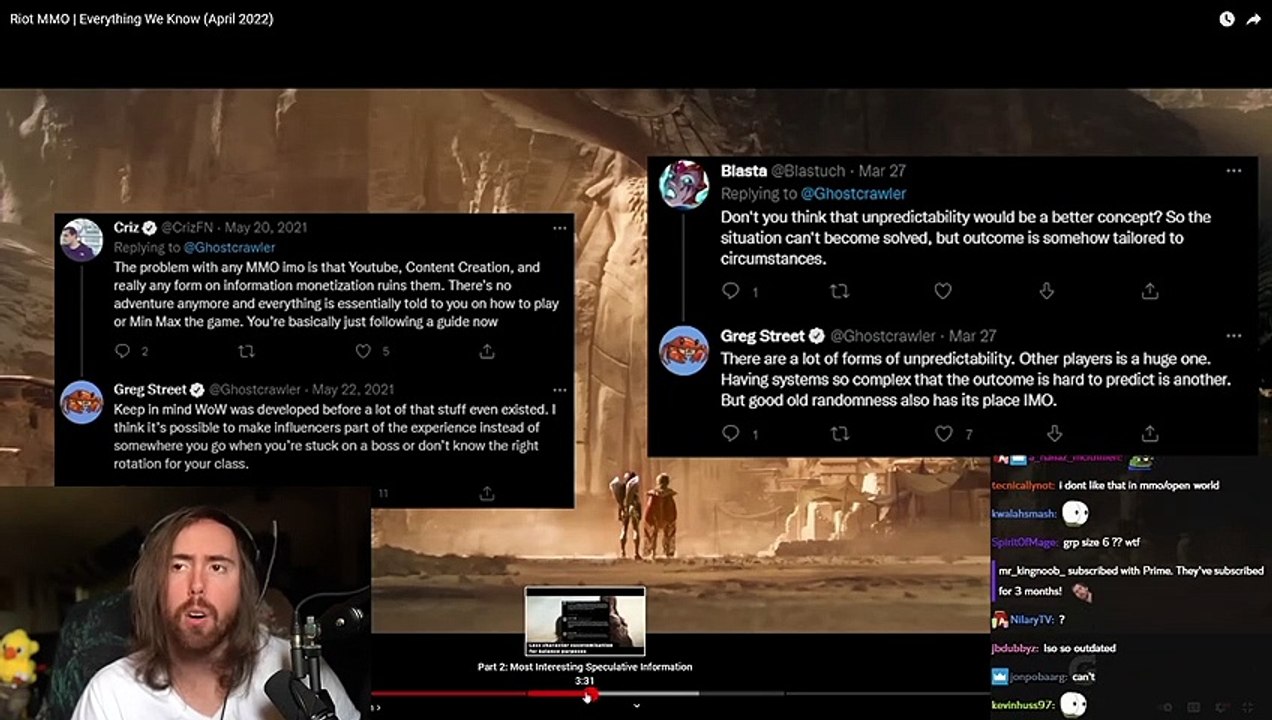Share Criz's tweet via upload icon
1272x720 pixels.
(x=487, y=351)
